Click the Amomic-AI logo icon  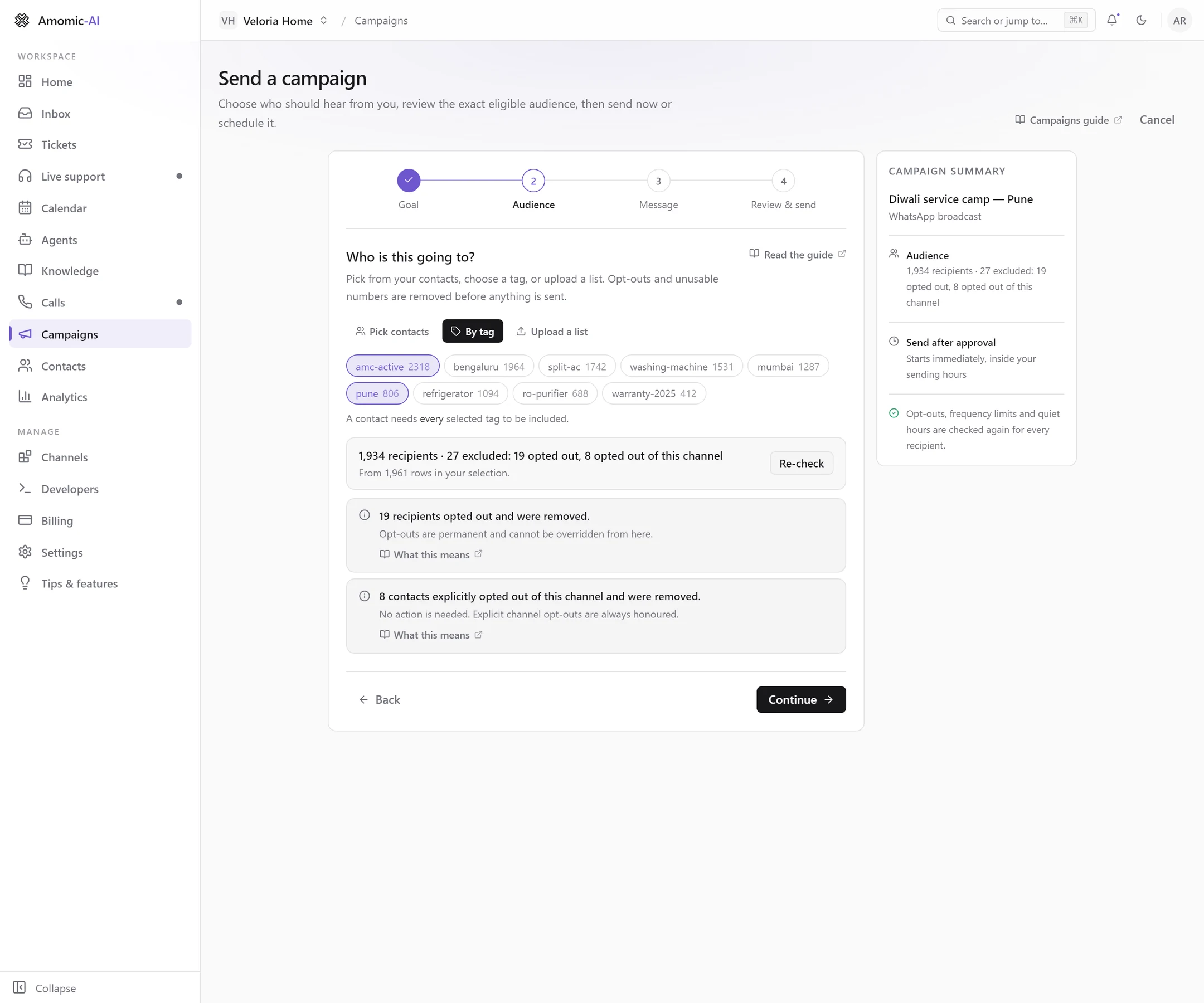[x=22, y=20]
